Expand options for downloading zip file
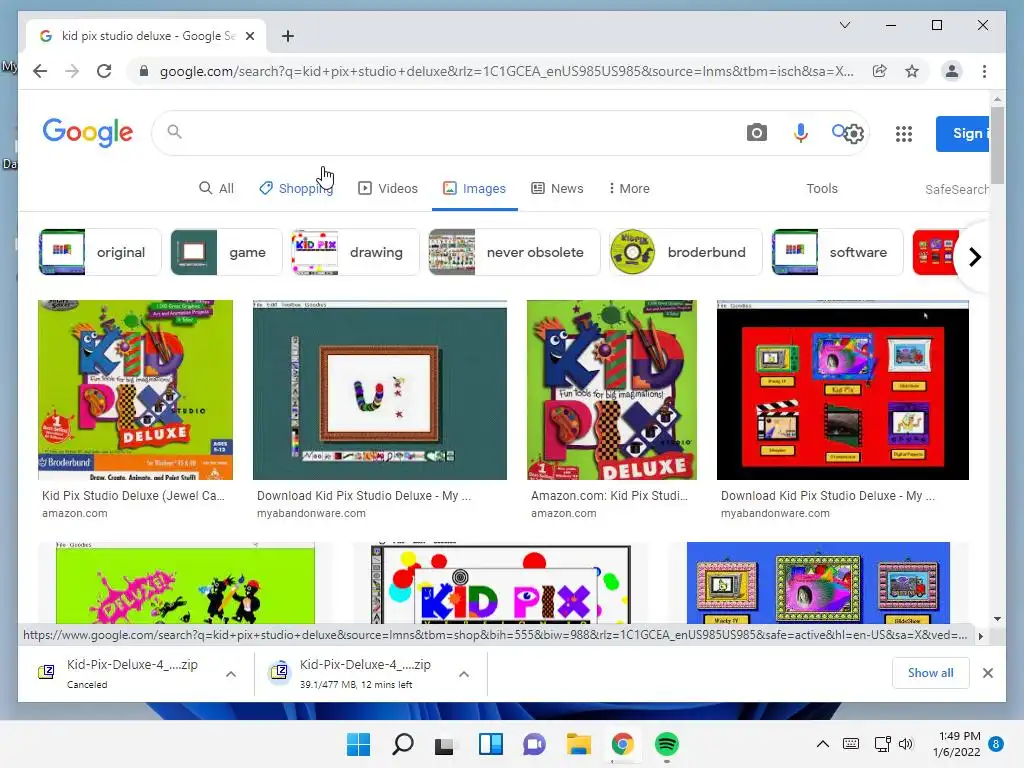 464,674
